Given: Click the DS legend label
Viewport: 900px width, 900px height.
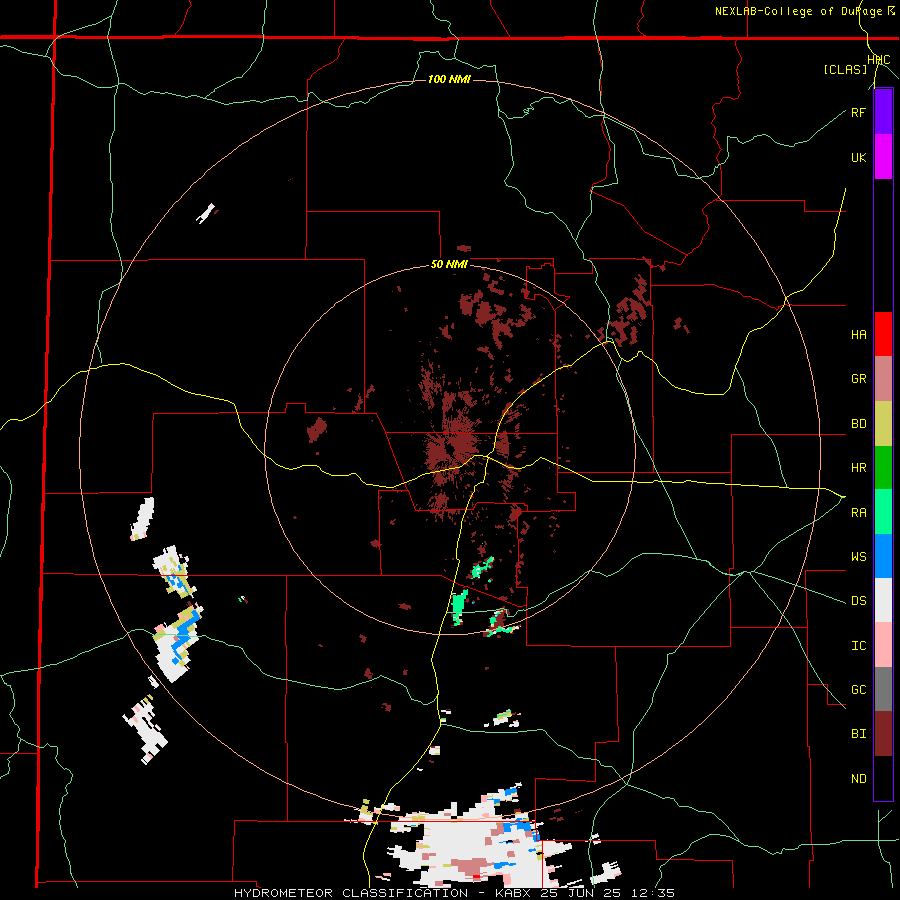Looking at the screenshot, I should [858, 601].
